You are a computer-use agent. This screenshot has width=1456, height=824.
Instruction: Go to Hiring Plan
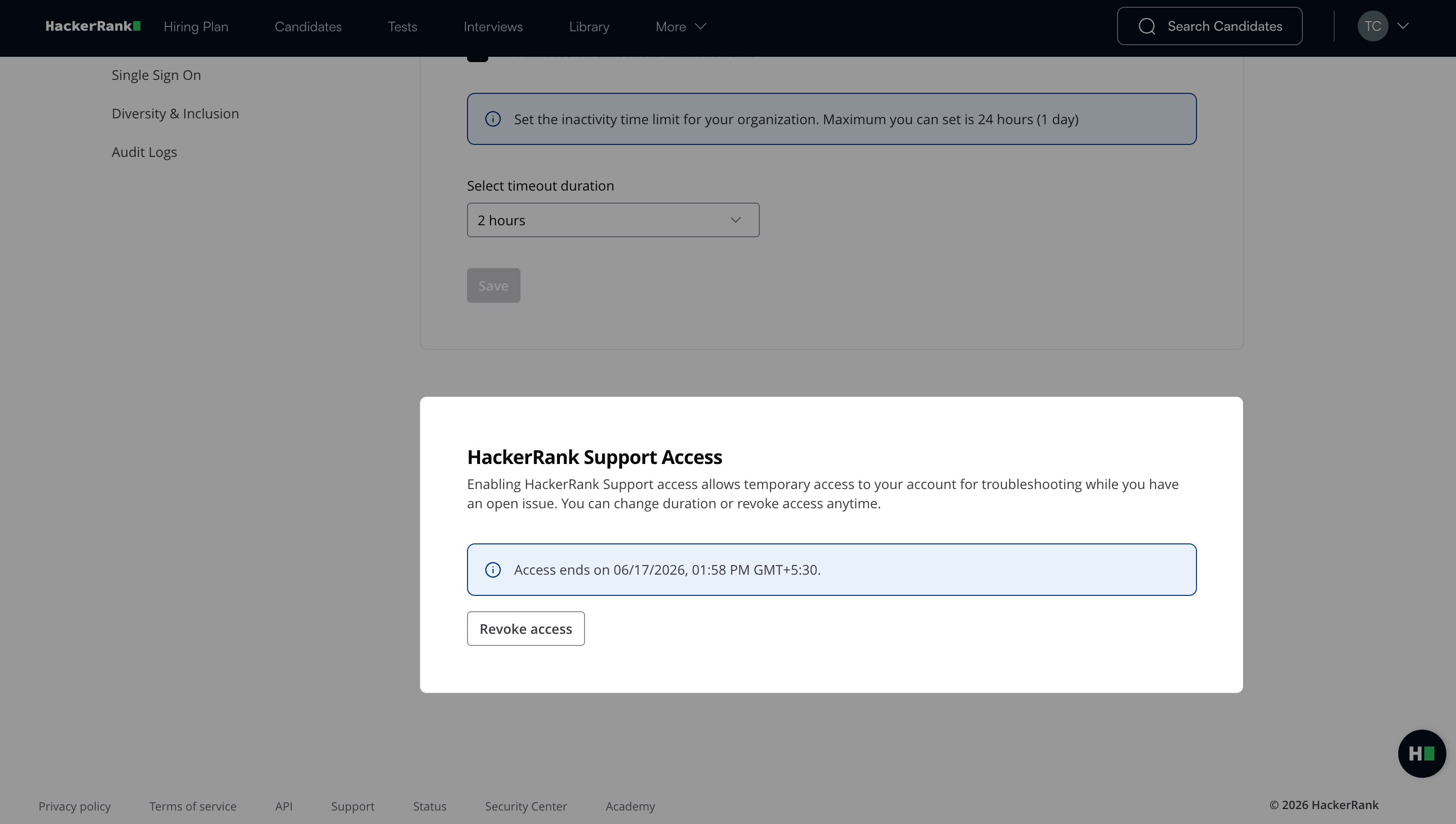pos(196,26)
